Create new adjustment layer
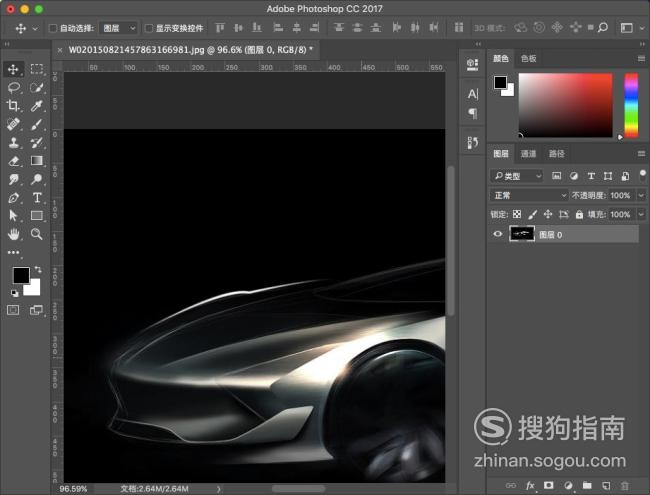This screenshot has width=650, height=495. click(568, 485)
